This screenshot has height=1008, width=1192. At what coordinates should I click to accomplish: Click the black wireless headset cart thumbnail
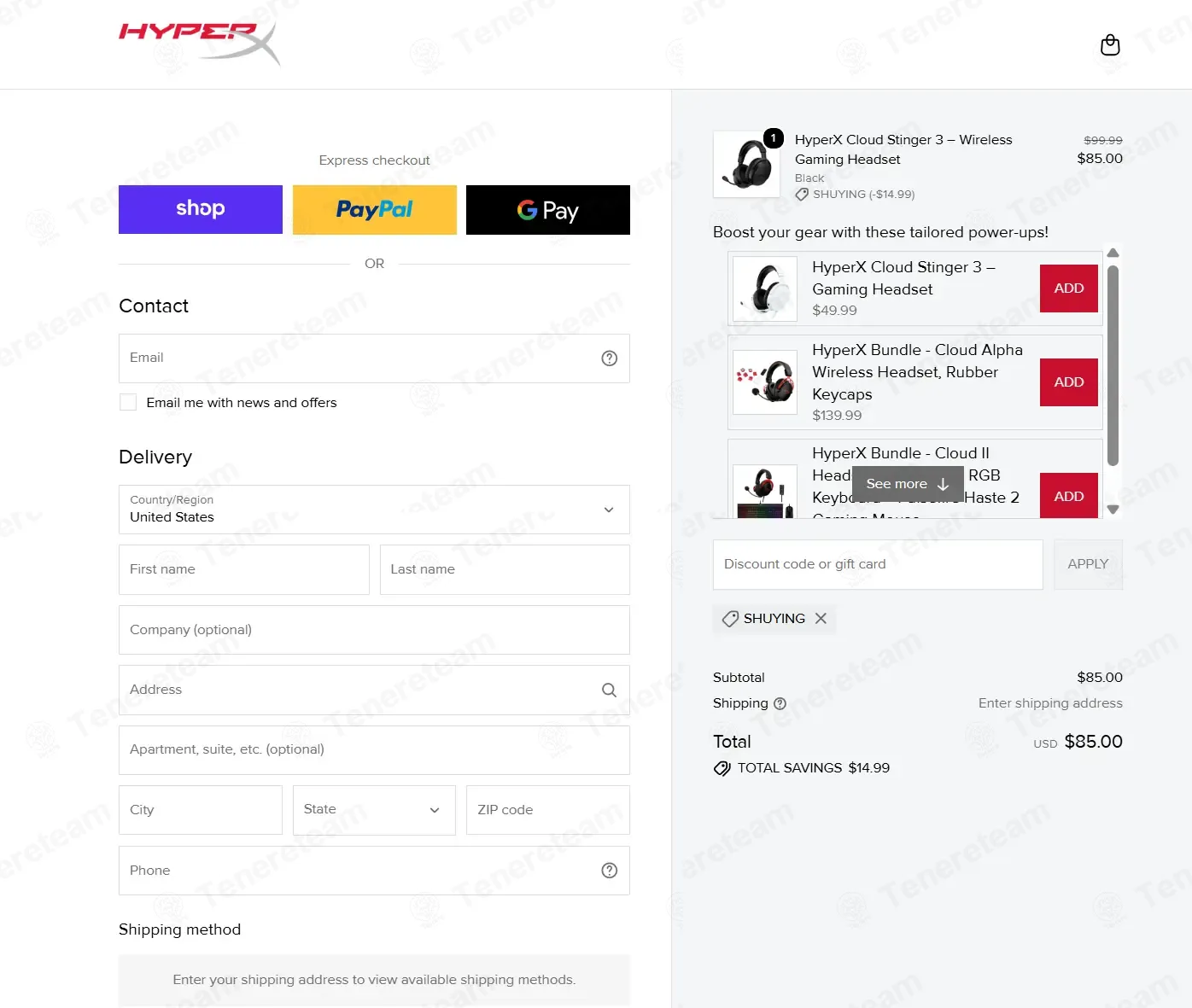[746, 164]
